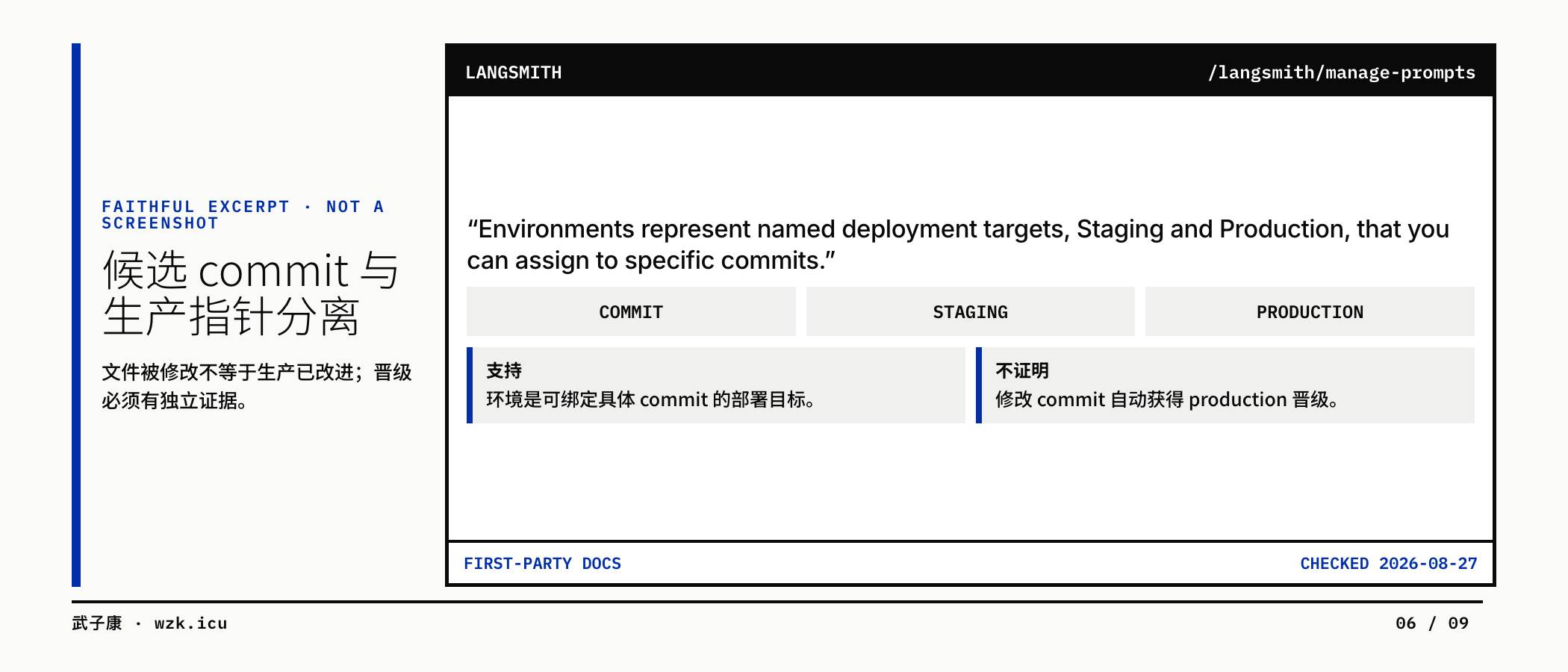Click the Environments quote text
The width and height of the screenshot is (1568, 672).
click(x=958, y=244)
